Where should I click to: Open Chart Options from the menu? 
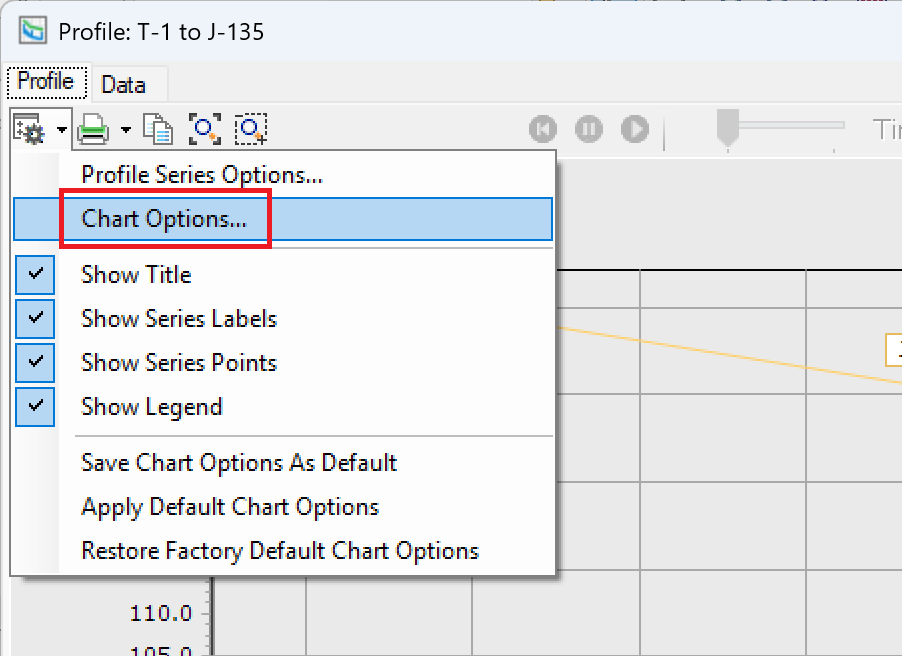164,219
